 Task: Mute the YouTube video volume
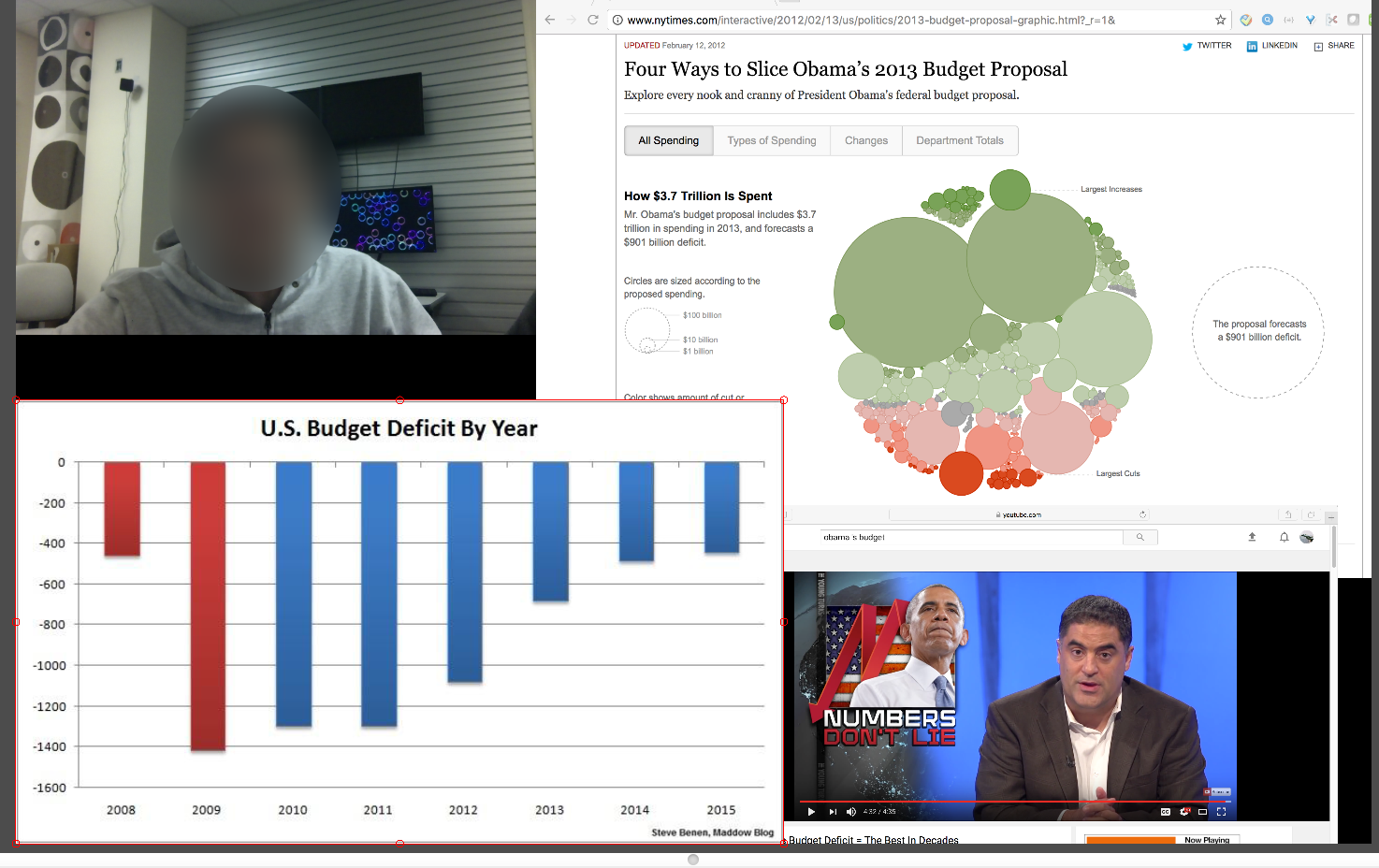[x=850, y=812]
